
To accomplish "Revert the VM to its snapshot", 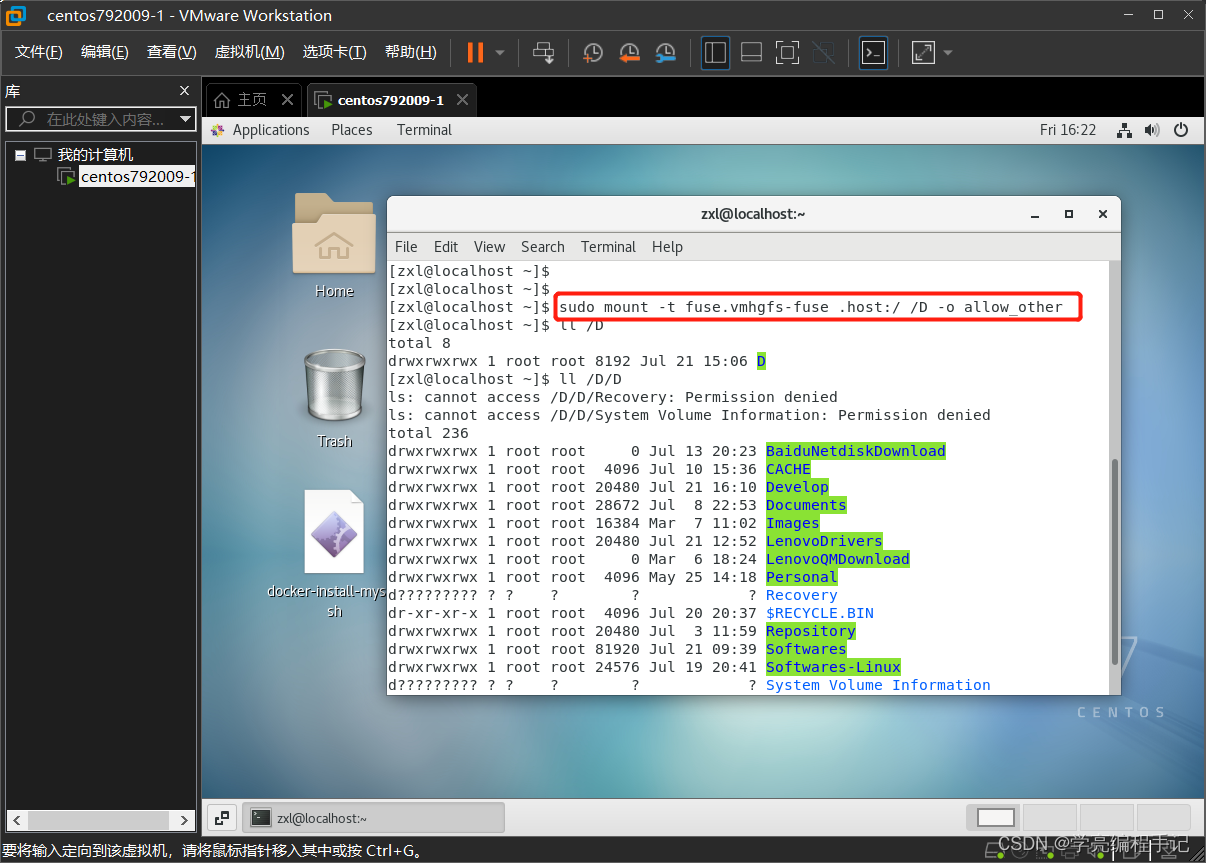I will pyautogui.click(x=629, y=52).
